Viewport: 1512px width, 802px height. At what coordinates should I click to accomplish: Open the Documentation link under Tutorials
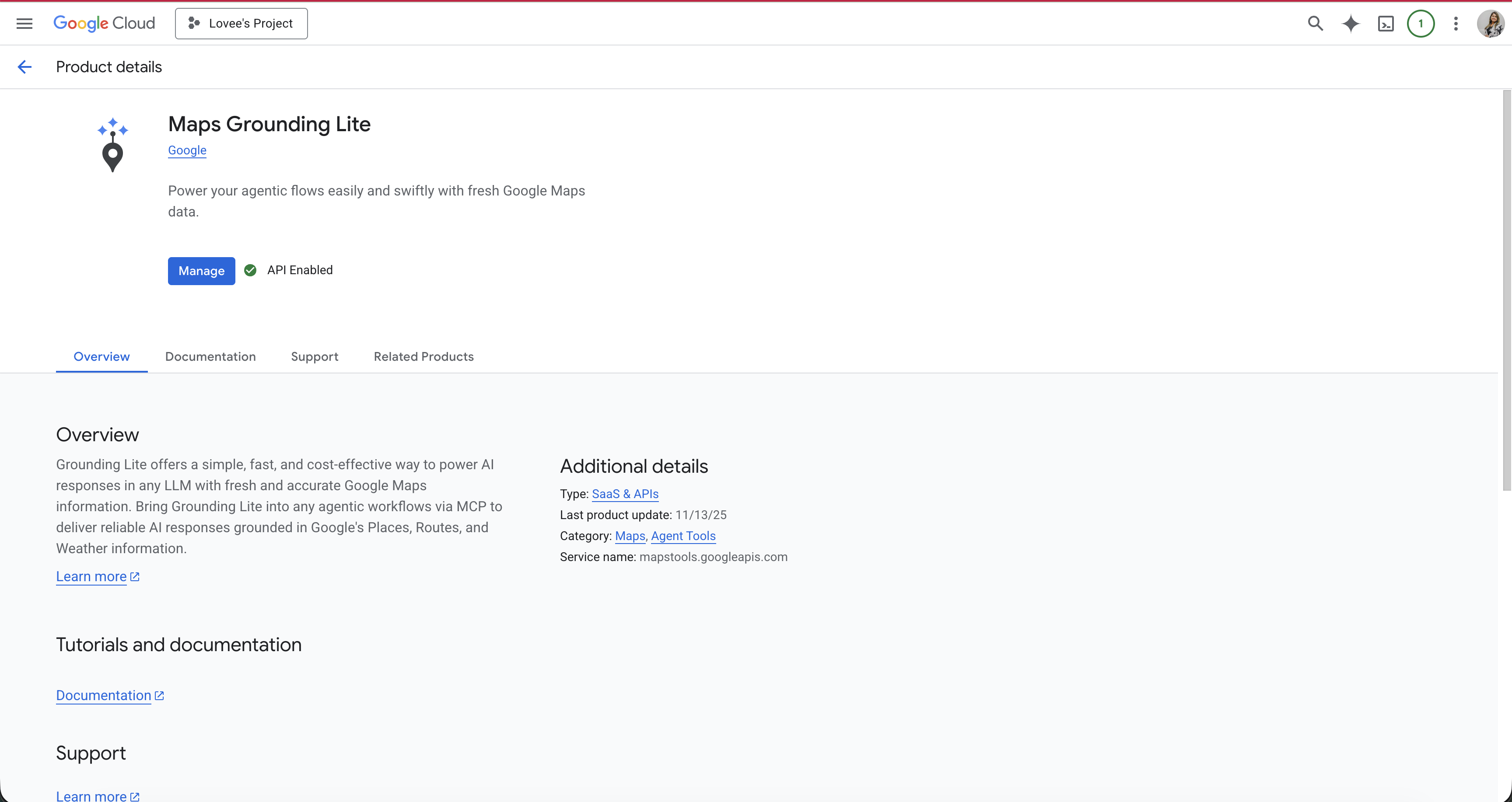[x=103, y=695]
